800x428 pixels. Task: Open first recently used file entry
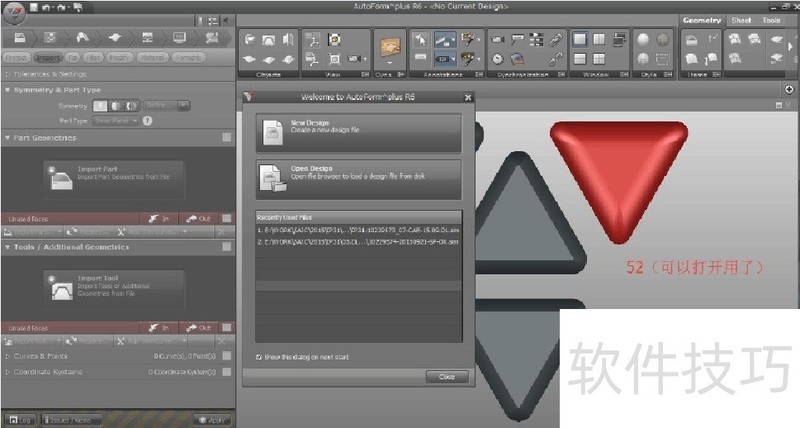pyautogui.click(x=358, y=230)
